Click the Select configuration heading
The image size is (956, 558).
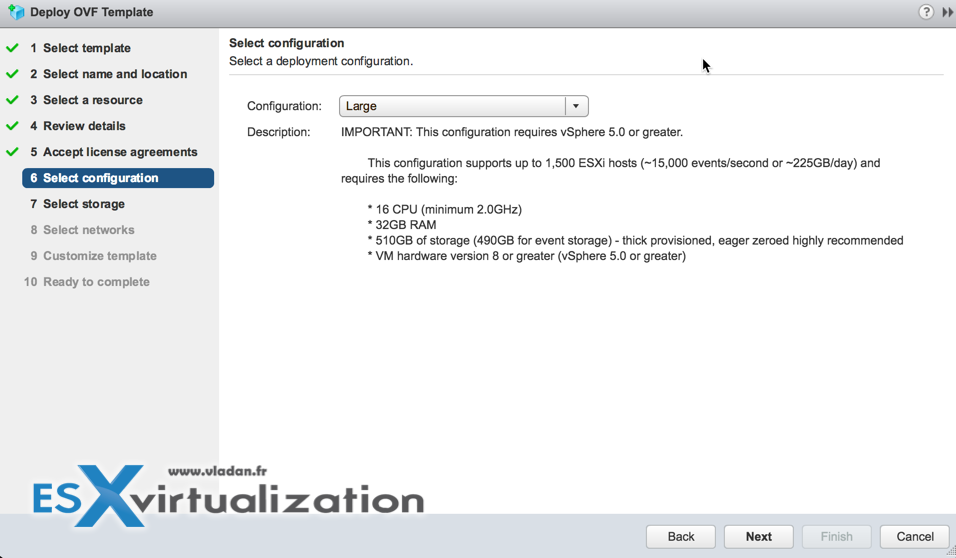click(287, 43)
